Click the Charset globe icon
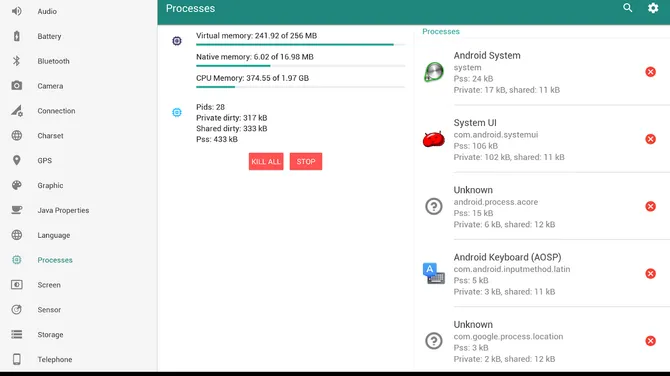This screenshot has width=670, height=376. point(17,135)
